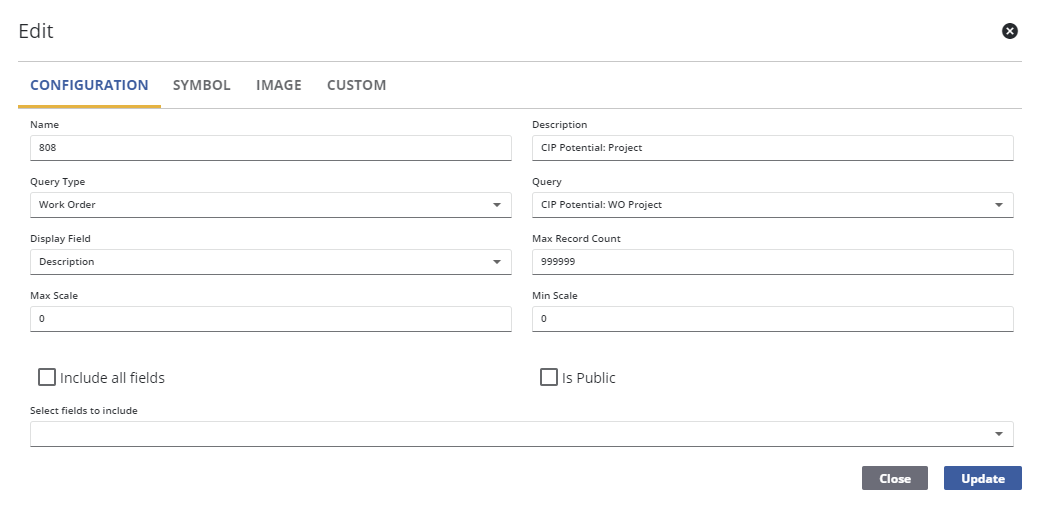Viewport: 1040px width, 514px height.
Task: Enable the Include all fields checkbox
Action: point(47,377)
